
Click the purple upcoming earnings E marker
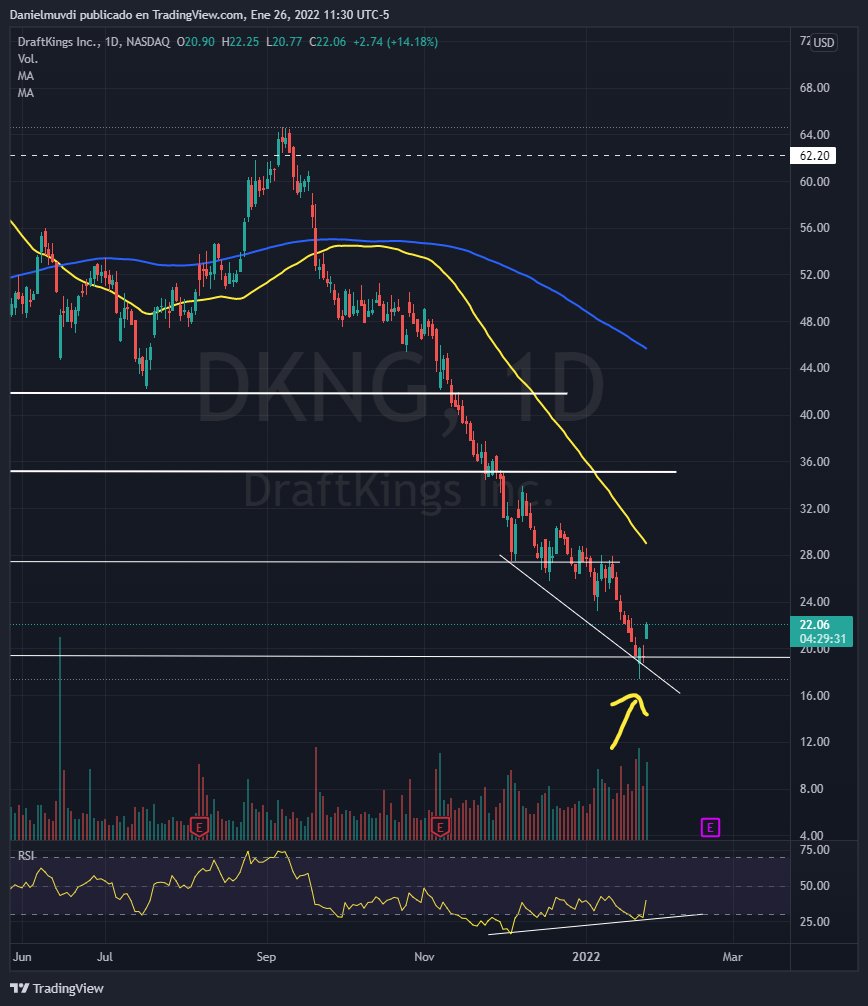coord(710,827)
